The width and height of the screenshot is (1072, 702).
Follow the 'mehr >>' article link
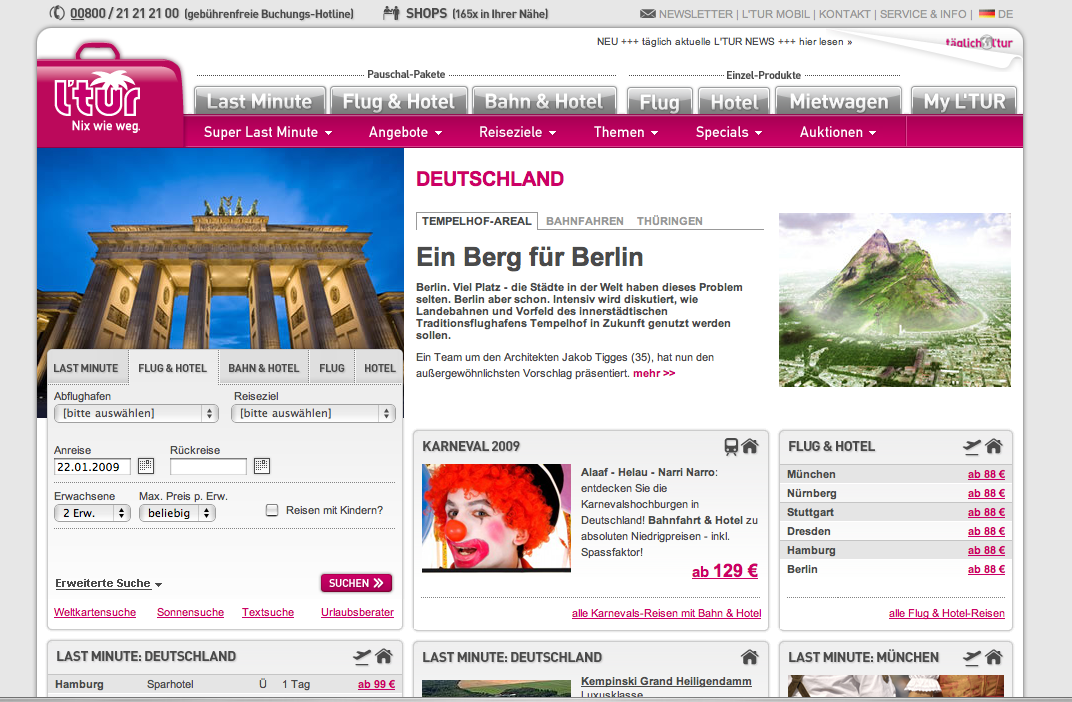(654, 373)
